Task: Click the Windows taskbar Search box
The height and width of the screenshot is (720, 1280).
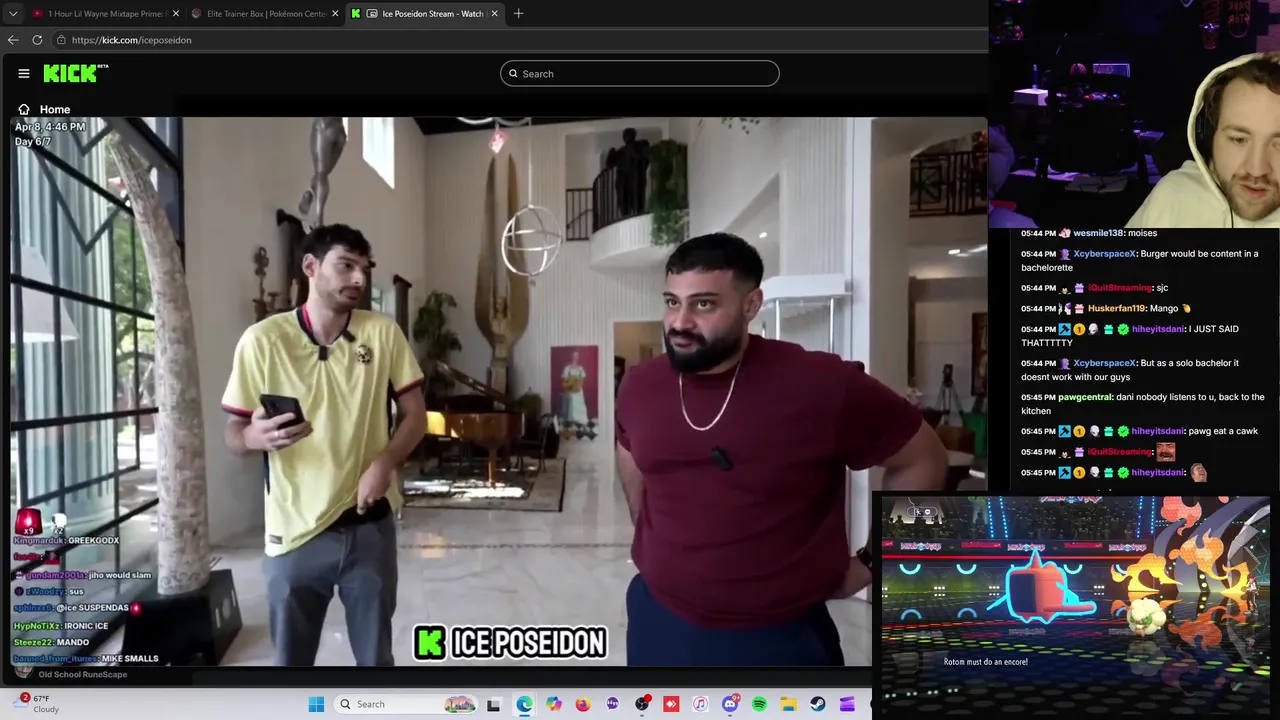Action: 406,704
